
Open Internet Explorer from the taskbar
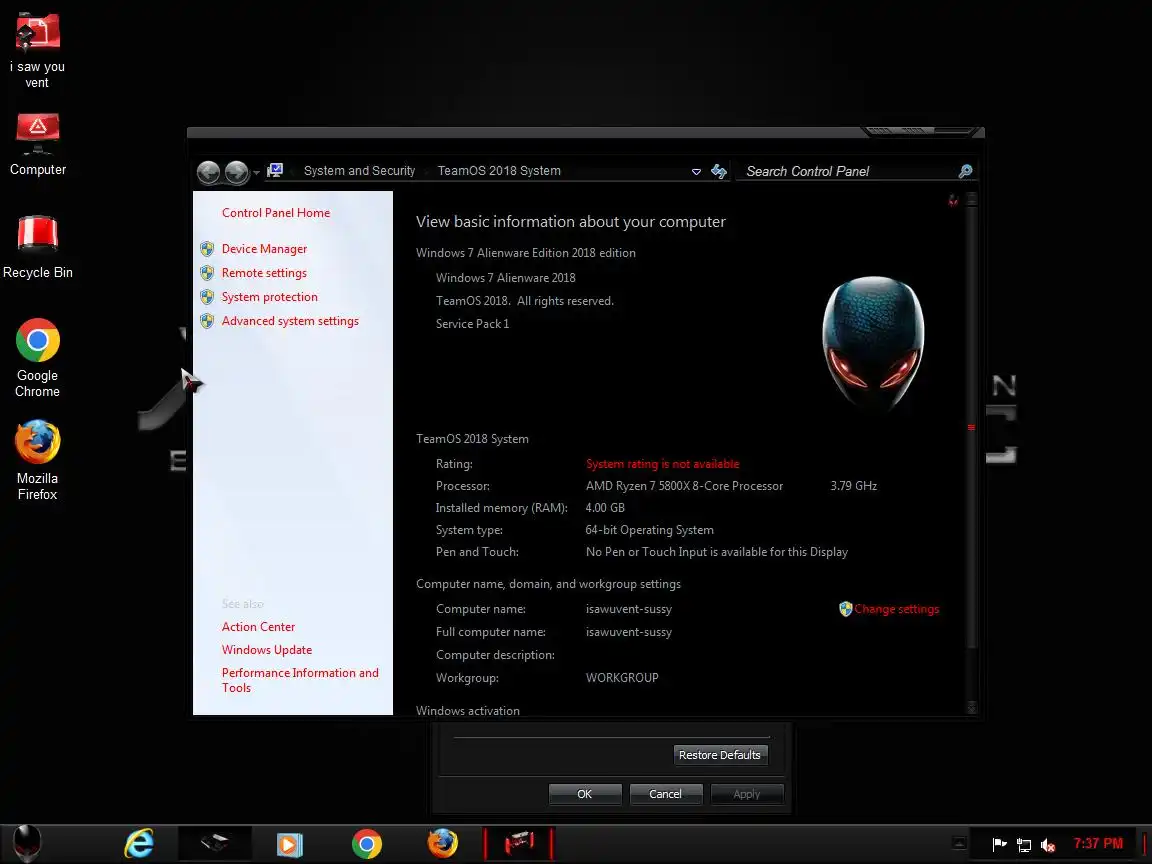(139, 843)
